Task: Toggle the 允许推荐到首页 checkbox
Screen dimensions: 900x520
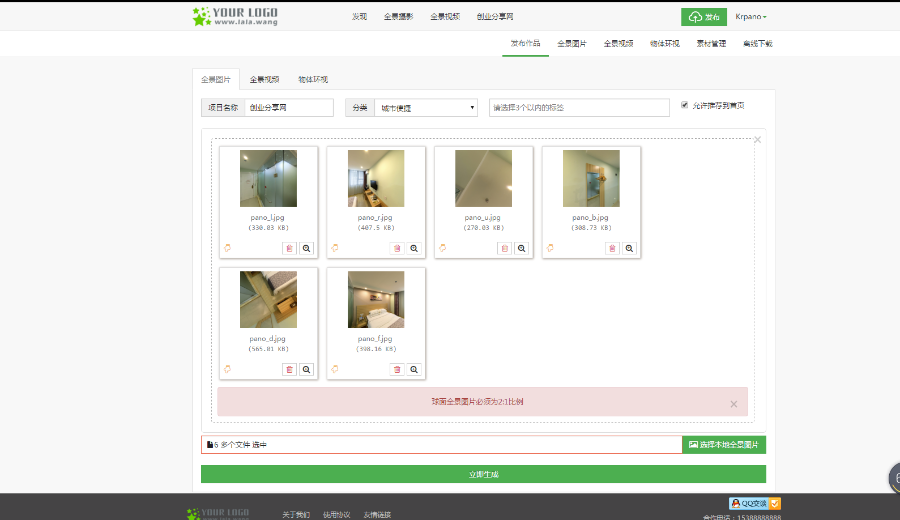Action: coord(684,105)
